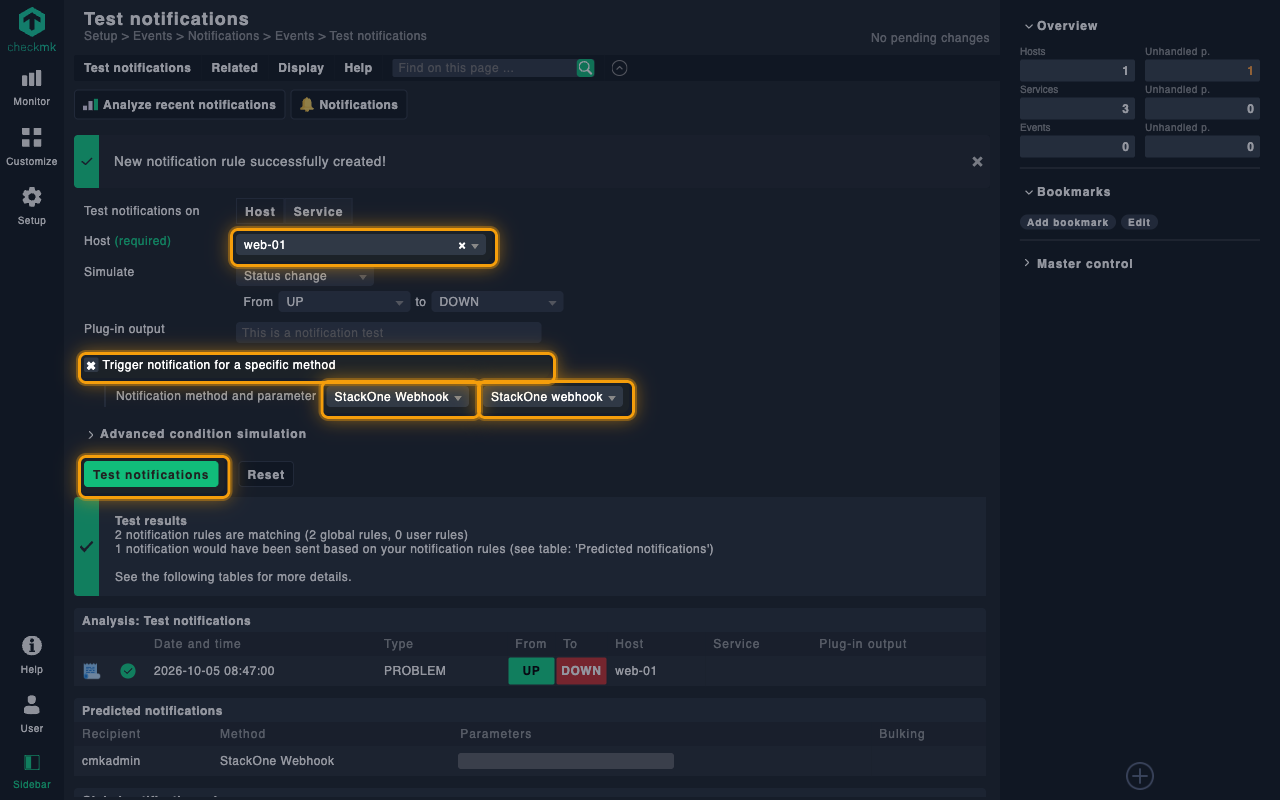The image size is (1280, 800).
Task: Focus the Find on this page field
Action: pos(483,68)
